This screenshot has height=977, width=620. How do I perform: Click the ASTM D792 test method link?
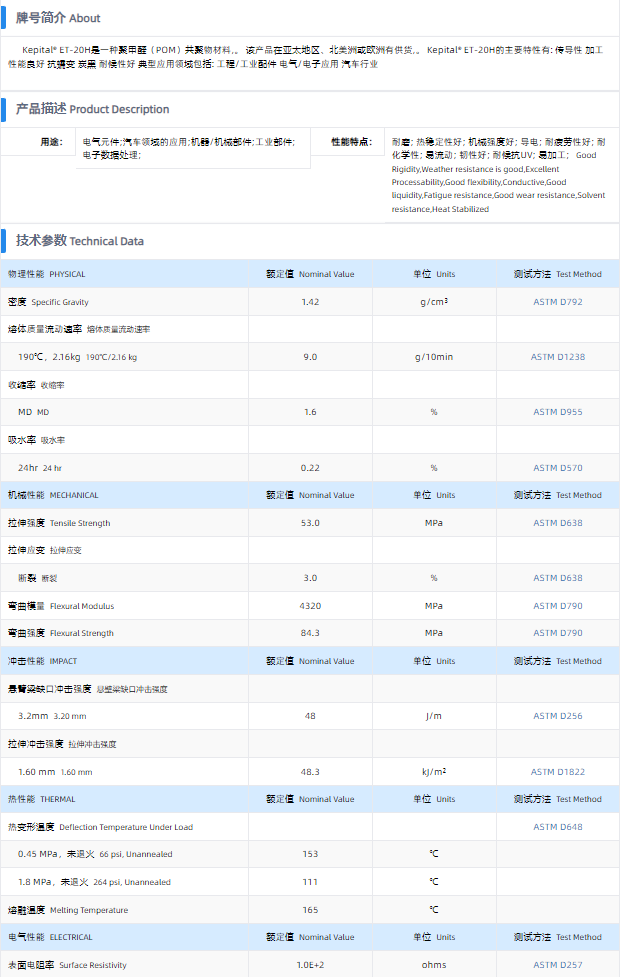(557, 301)
